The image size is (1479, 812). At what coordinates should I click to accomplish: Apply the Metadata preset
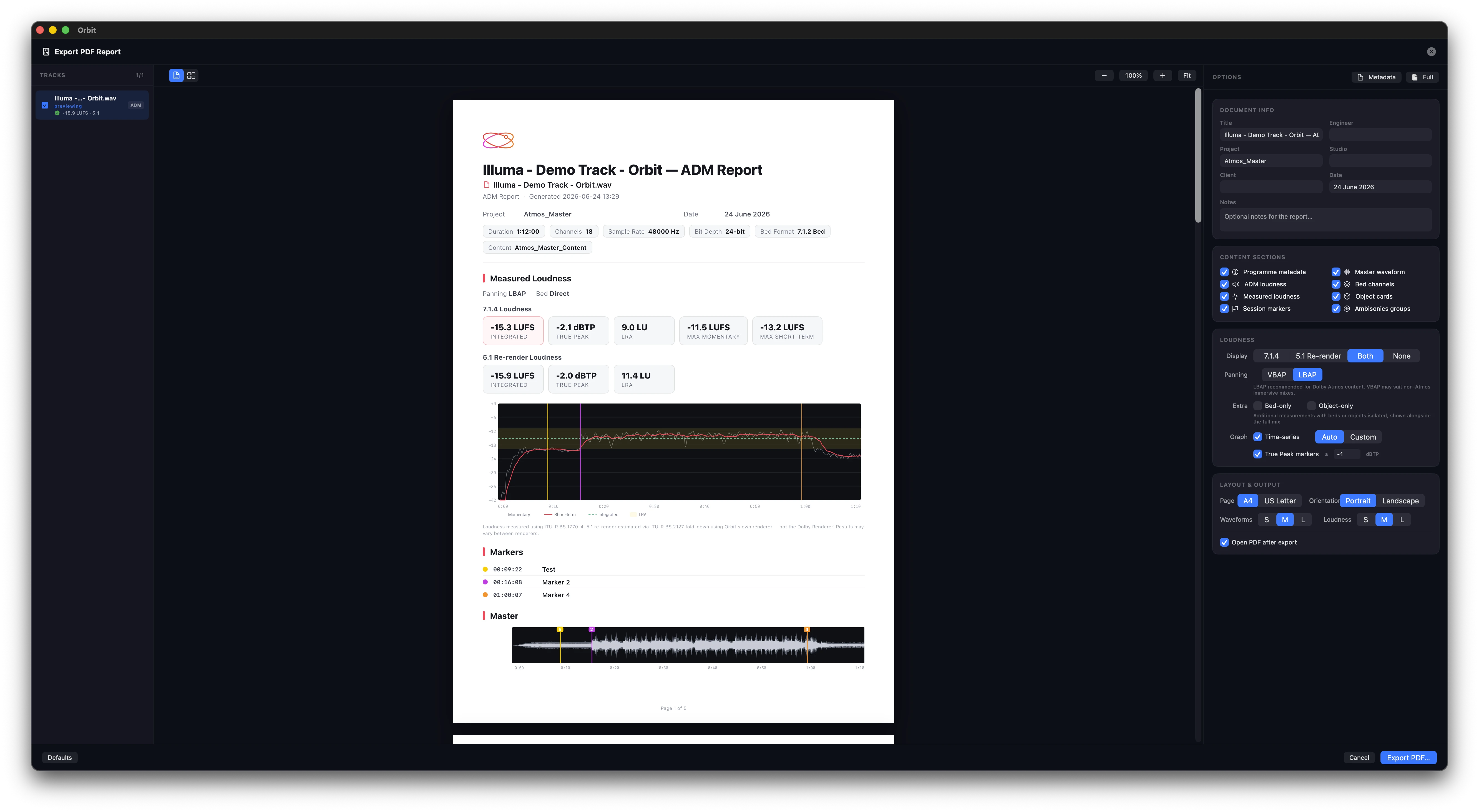(1376, 77)
